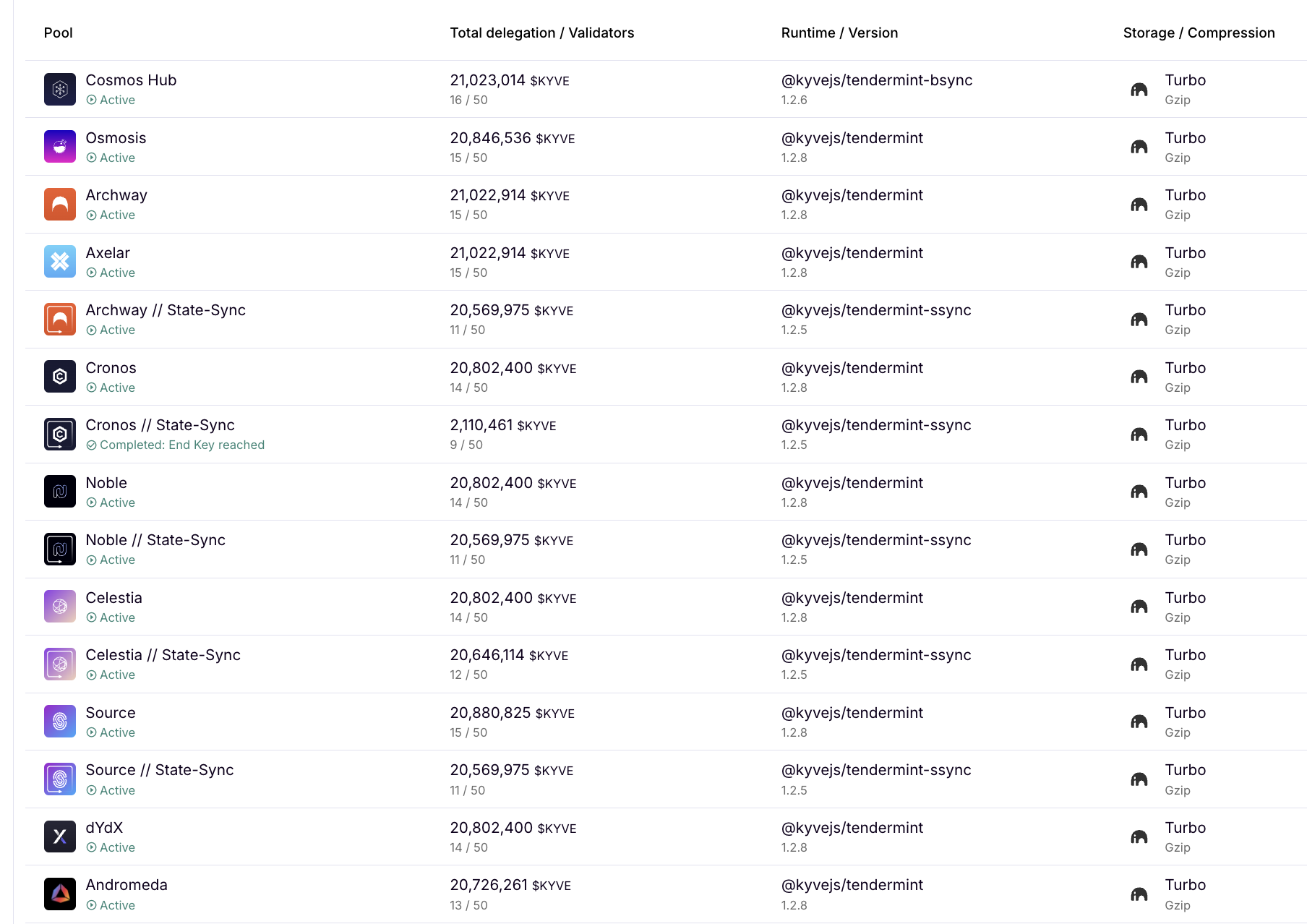Click the Turbo storage icon in Axelar row
Image resolution: width=1307 pixels, height=924 pixels.
(1139, 262)
